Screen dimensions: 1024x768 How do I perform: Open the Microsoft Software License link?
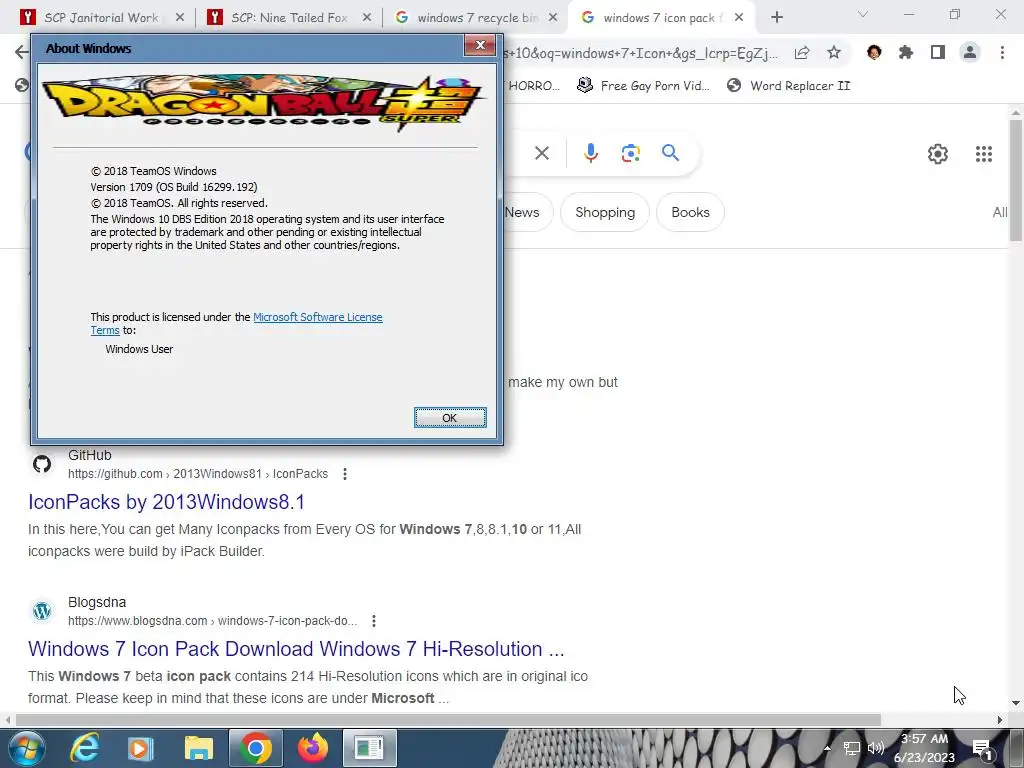317,317
